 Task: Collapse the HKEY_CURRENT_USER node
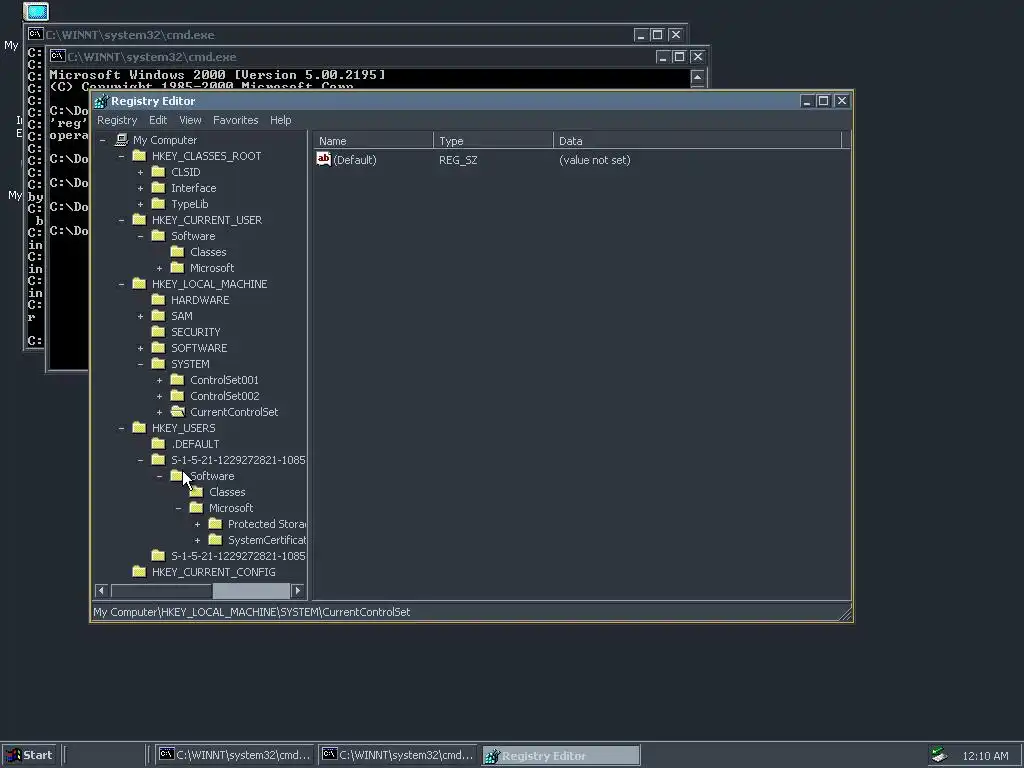point(121,220)
